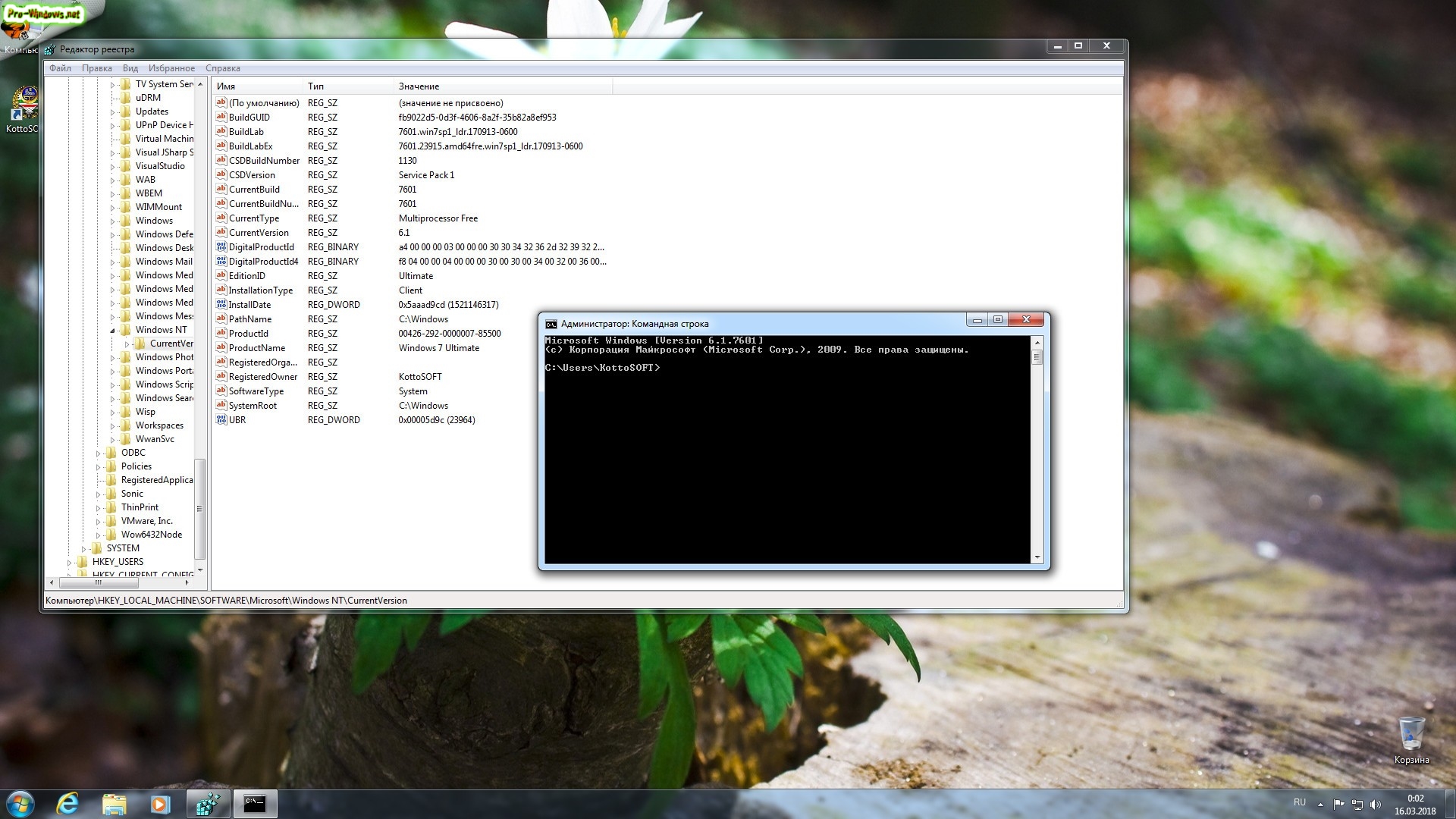Expand the HKEY_USERS tree node
1456x819 pixels.
69,563
